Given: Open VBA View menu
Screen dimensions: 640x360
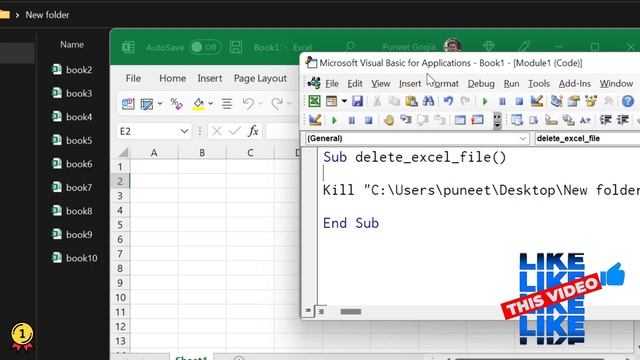Looking at the screenshot, I should click(x=380, y=84).
